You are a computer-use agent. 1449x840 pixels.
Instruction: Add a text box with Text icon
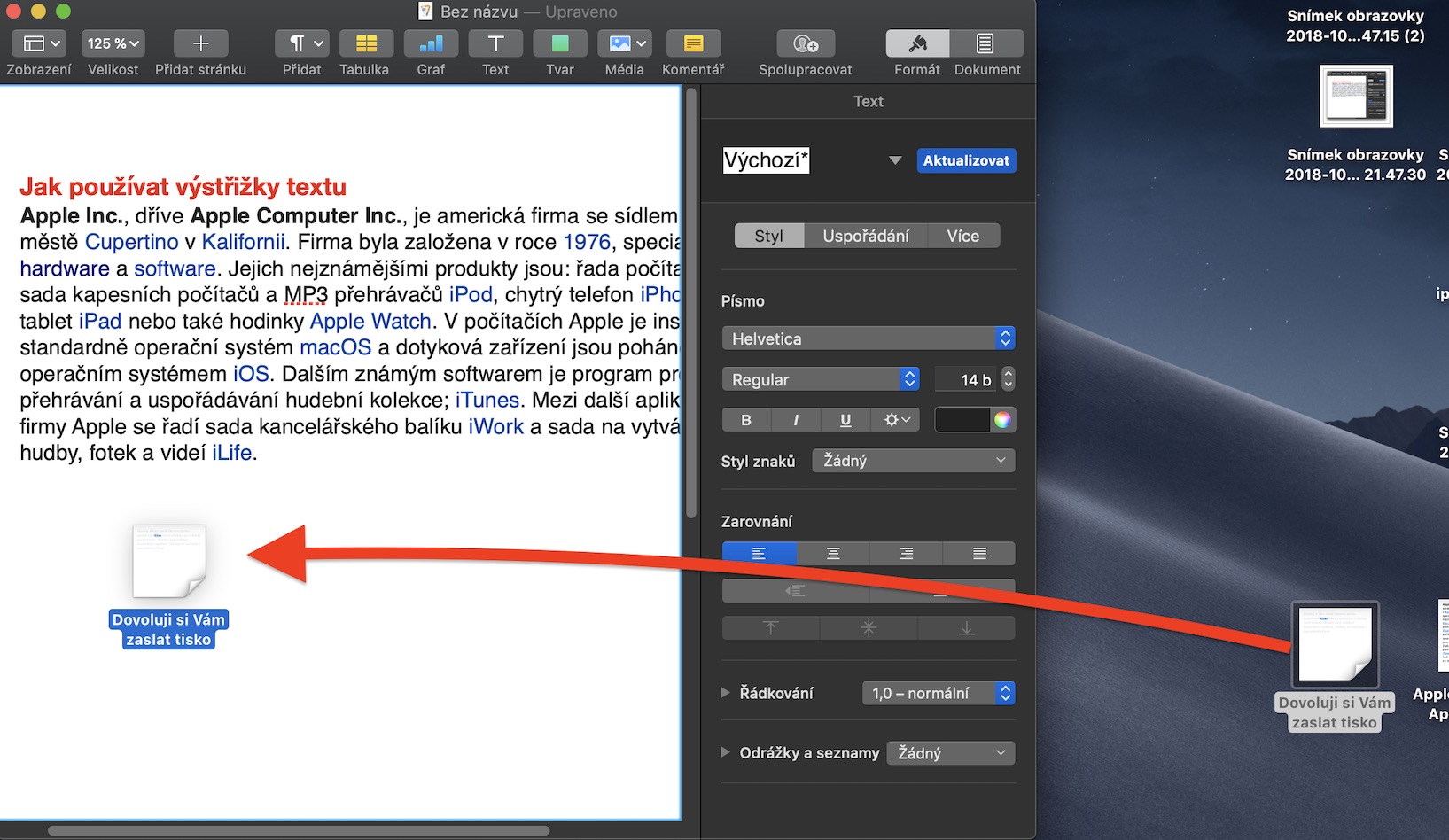[x=495, y=43]
